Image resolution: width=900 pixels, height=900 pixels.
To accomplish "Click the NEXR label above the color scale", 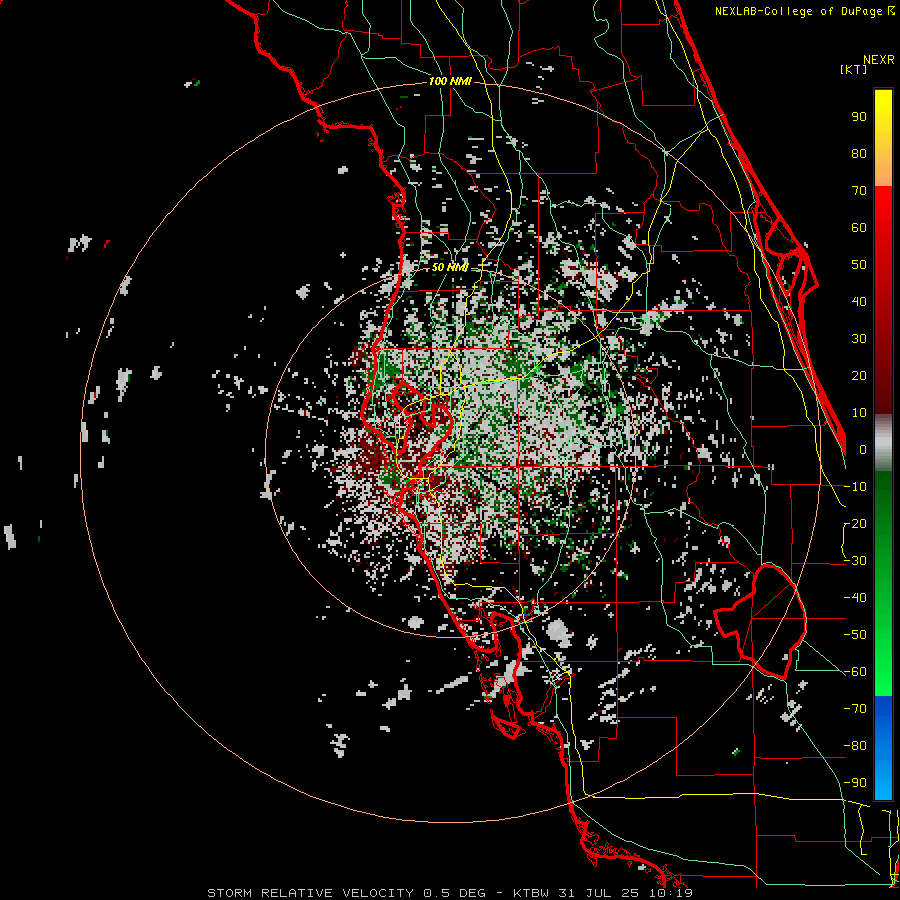I will pyautogui.click(x=879, y=60).
